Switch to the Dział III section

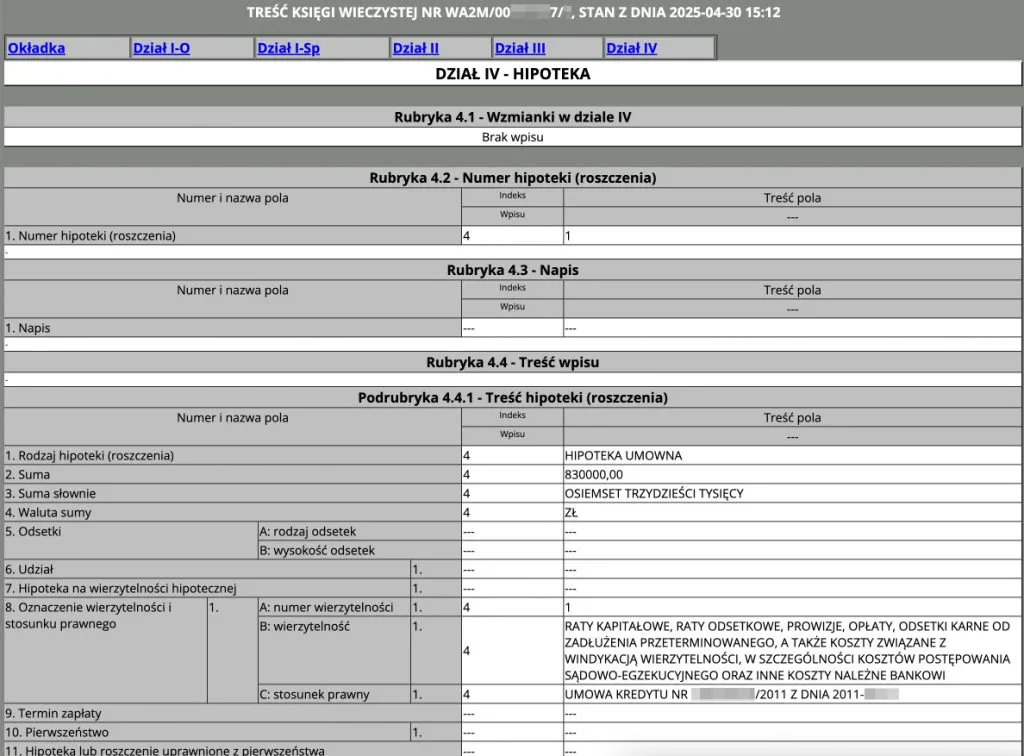click(x=519, y=47)
